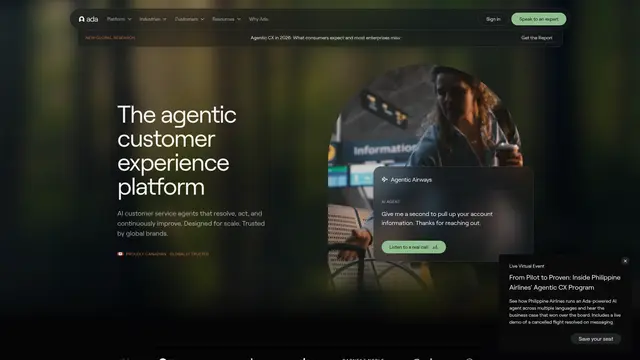The image size is (640, 360).
Task: Click the AI agent message about account information
Action: tap(437, 218)
